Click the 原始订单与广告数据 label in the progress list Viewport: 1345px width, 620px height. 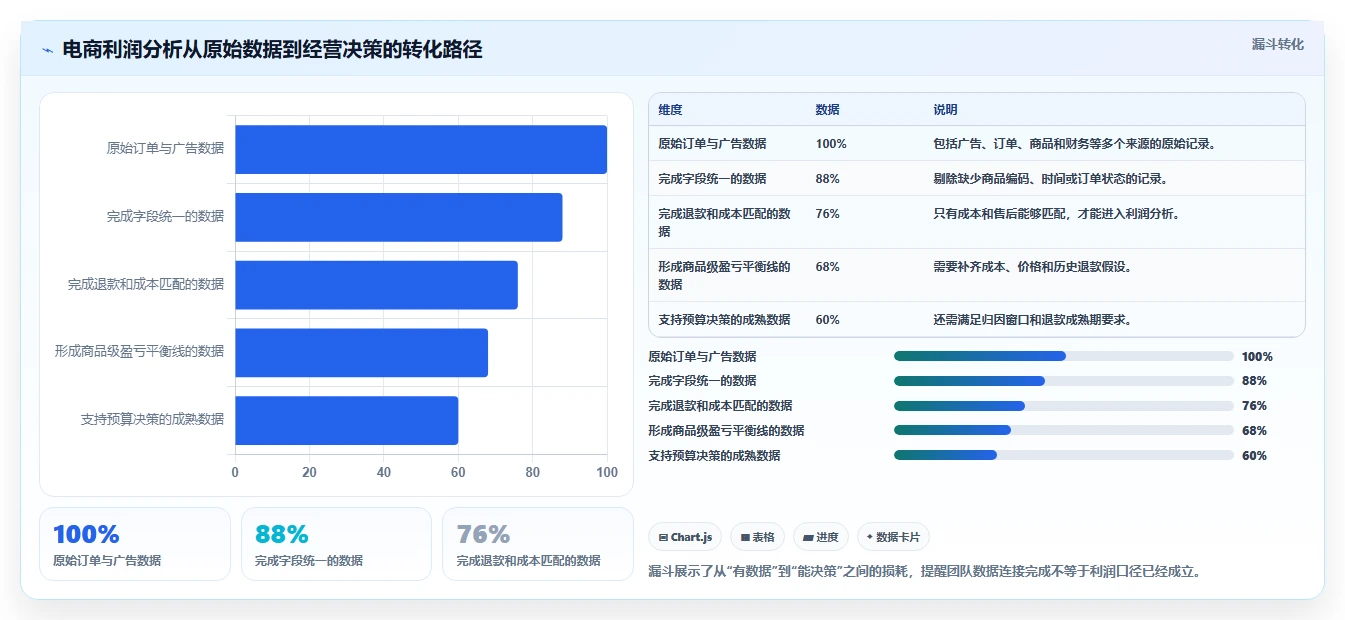(702, 356)
